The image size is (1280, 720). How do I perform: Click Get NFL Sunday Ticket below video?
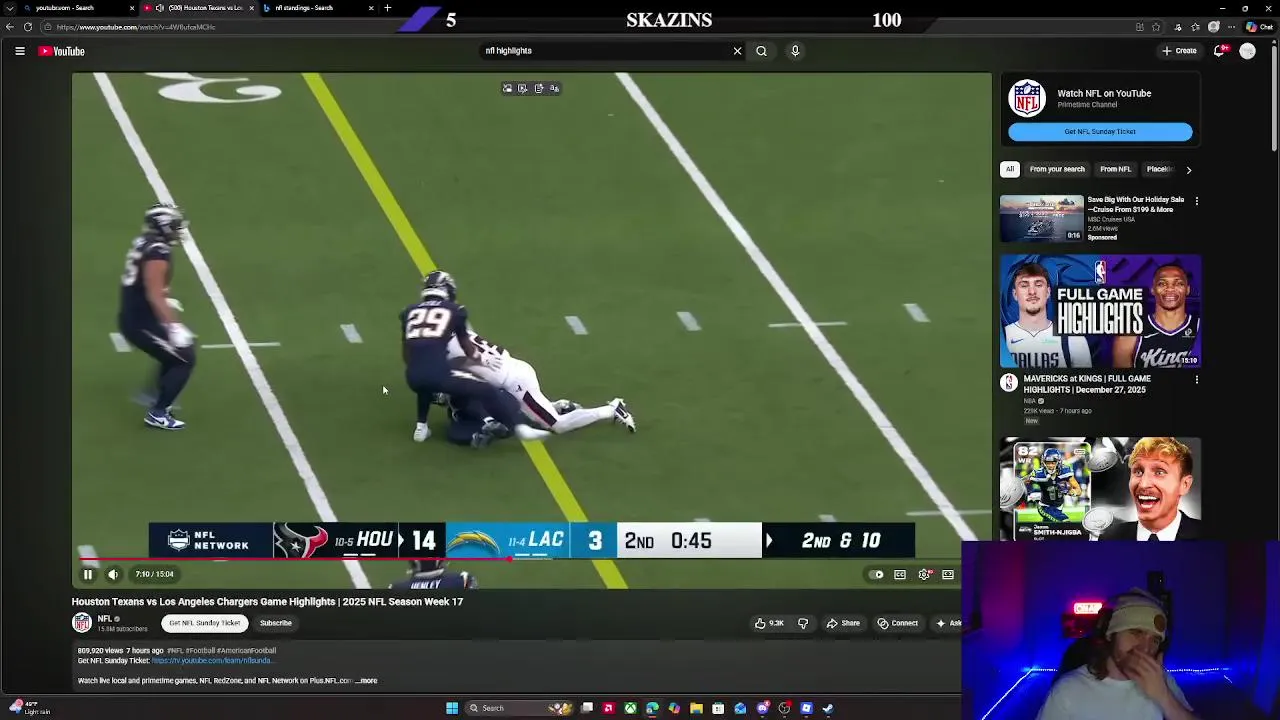pos(204,623)
